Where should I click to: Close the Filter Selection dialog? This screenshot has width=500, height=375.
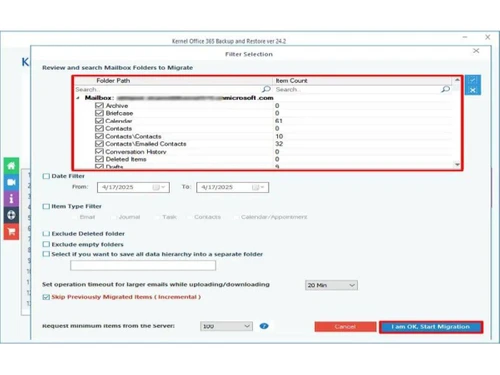click(x=476, y=51)
